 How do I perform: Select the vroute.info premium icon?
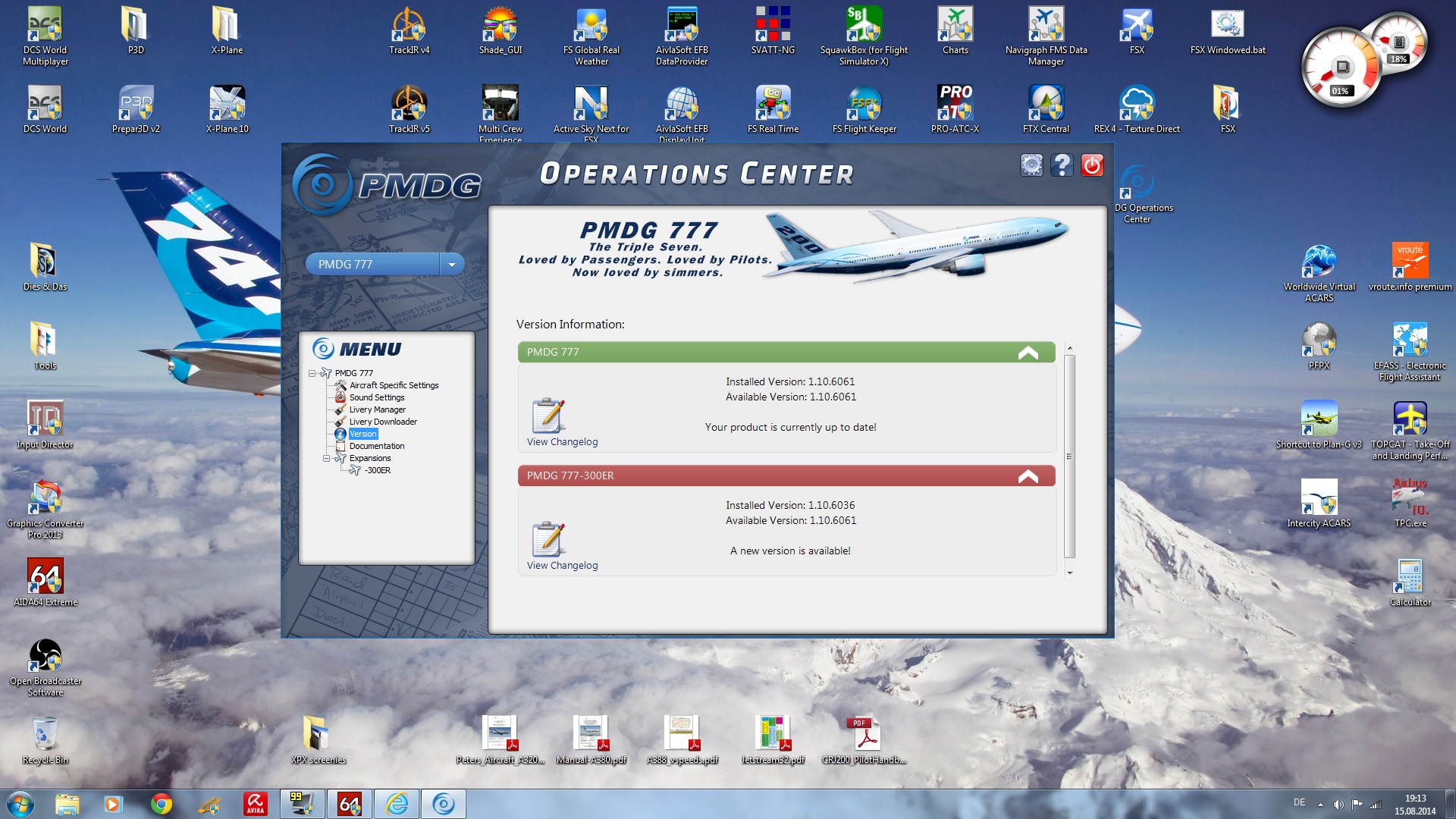coord(1410,267)
